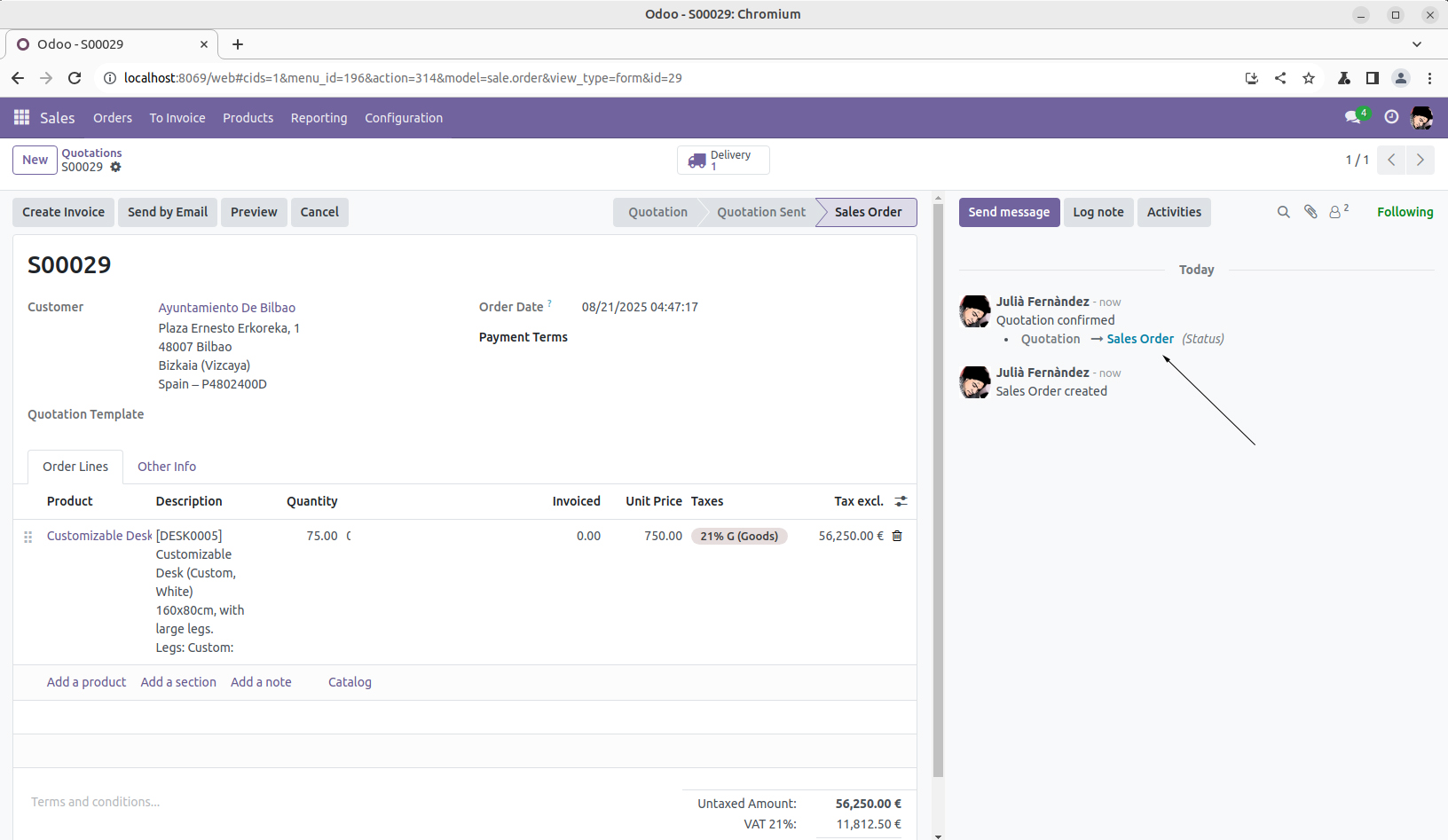Open the conversations icon with 4 badge
Image resolution: width=1448 pixels, height=840 pixels.
click(x=1354, y=117)
